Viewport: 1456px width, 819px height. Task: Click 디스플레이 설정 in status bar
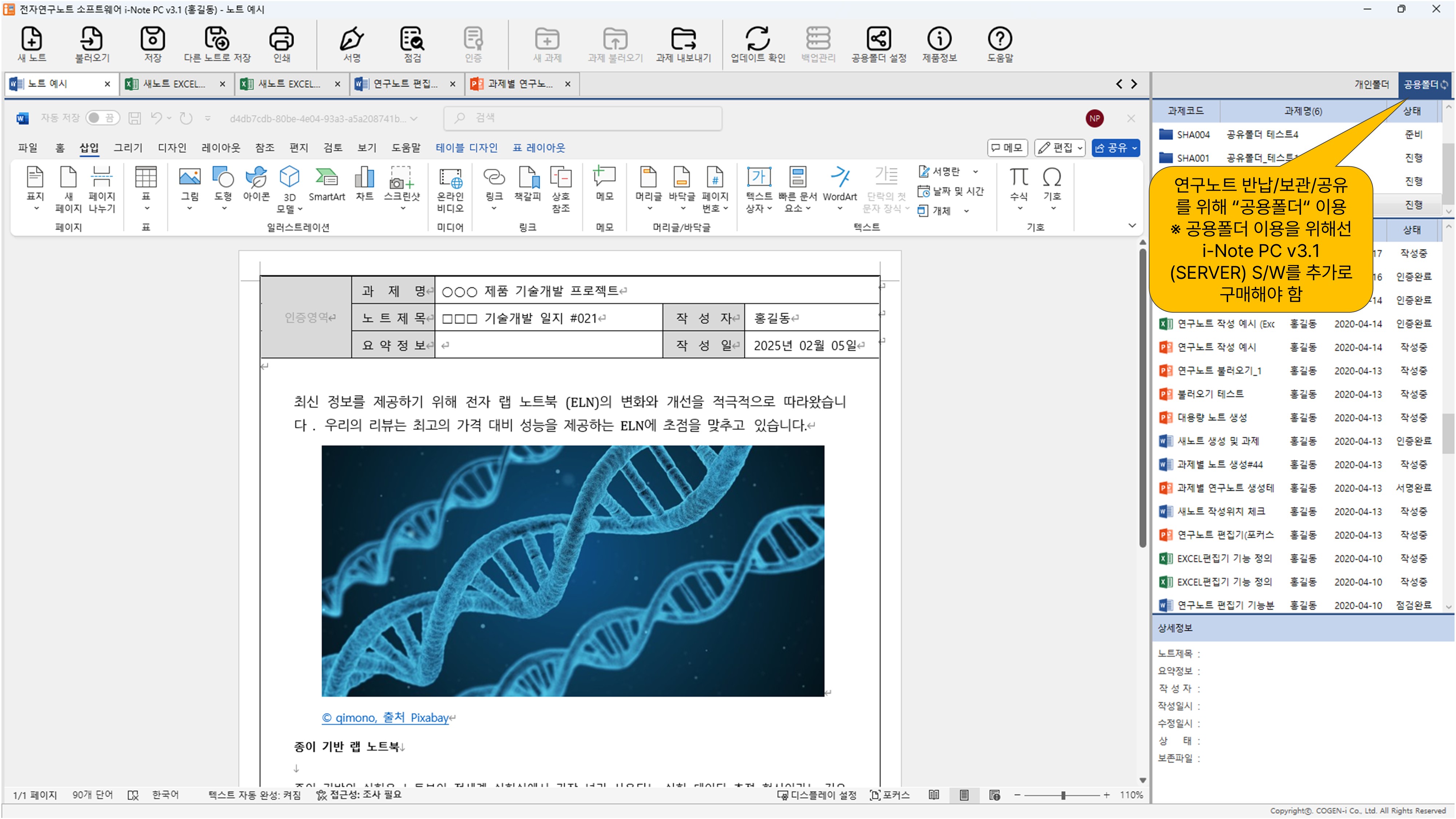[x=817, y=795]
